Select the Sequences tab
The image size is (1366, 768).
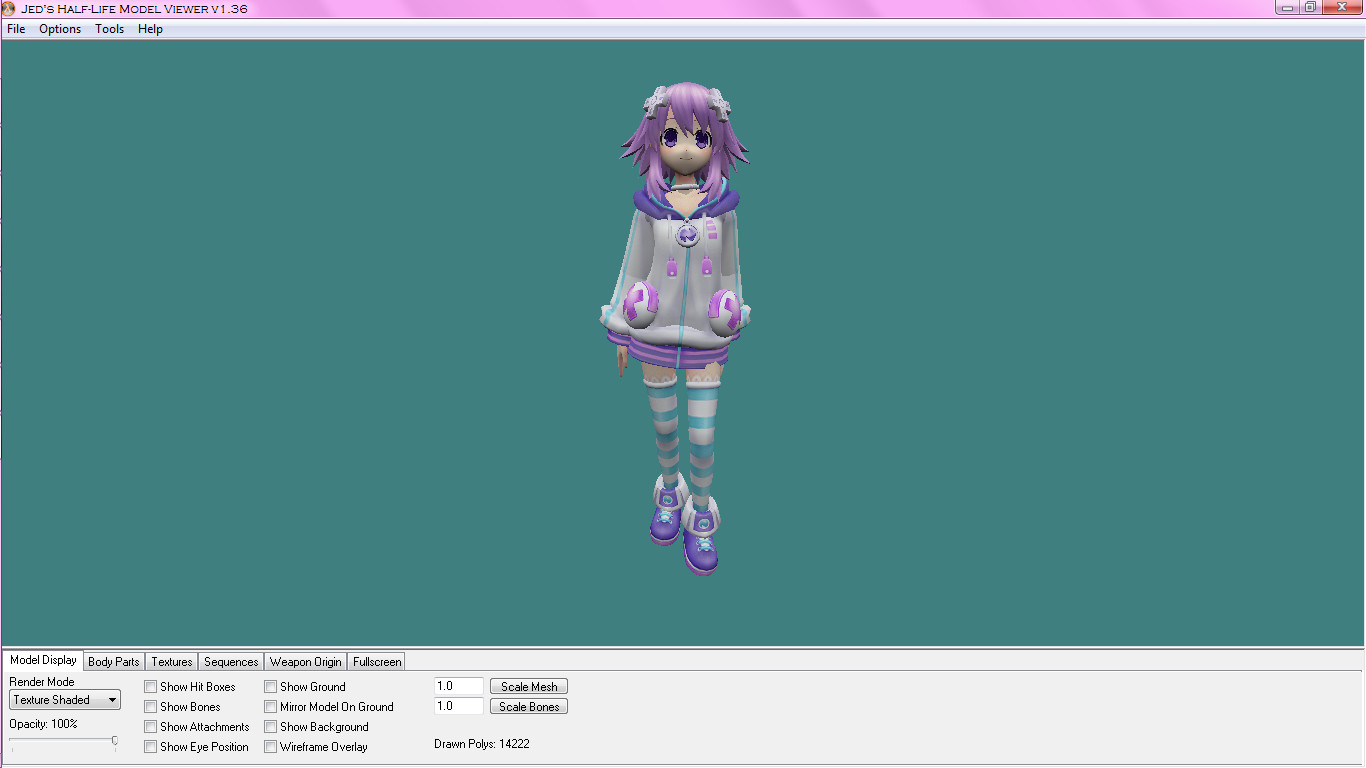click(x=230, y=661)
